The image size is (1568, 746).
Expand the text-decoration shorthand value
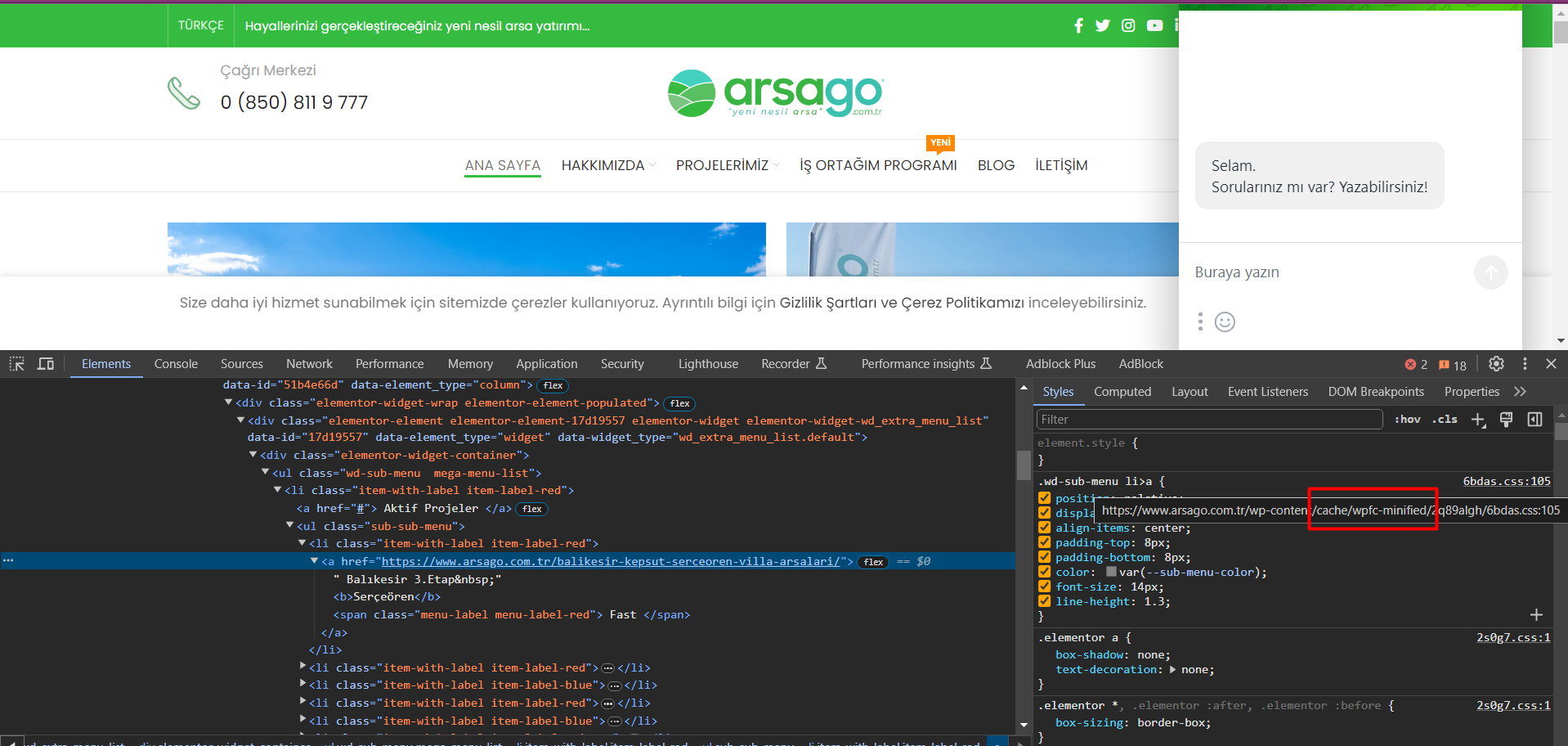(1173, 669)
